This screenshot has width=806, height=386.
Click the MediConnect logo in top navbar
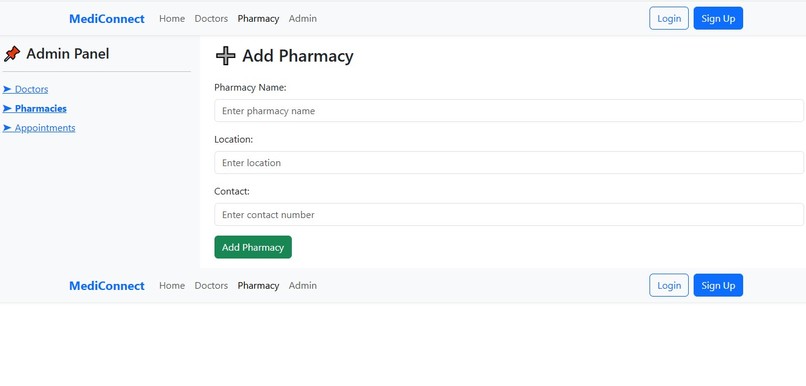point(107,19)
